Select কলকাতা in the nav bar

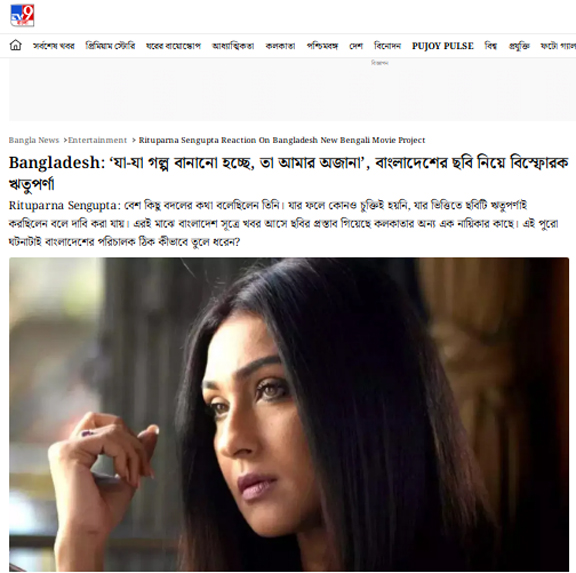(x=280, y=46)
